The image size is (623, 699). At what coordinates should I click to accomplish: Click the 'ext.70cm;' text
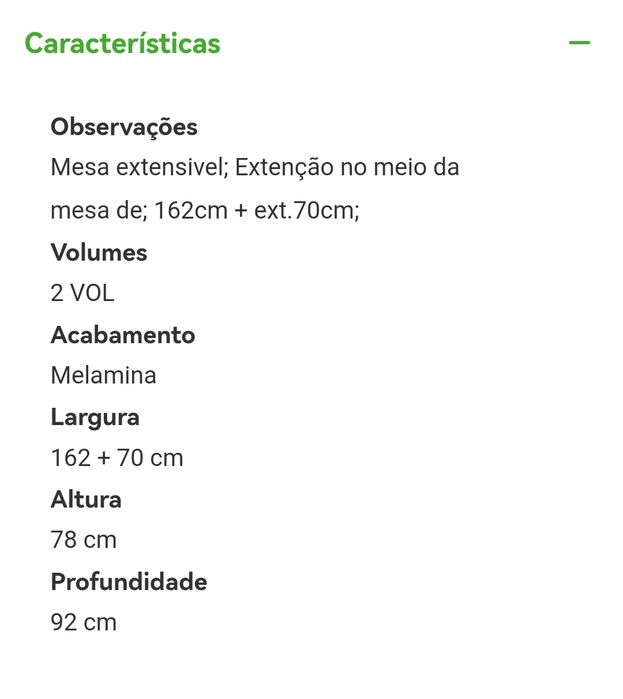307,210
